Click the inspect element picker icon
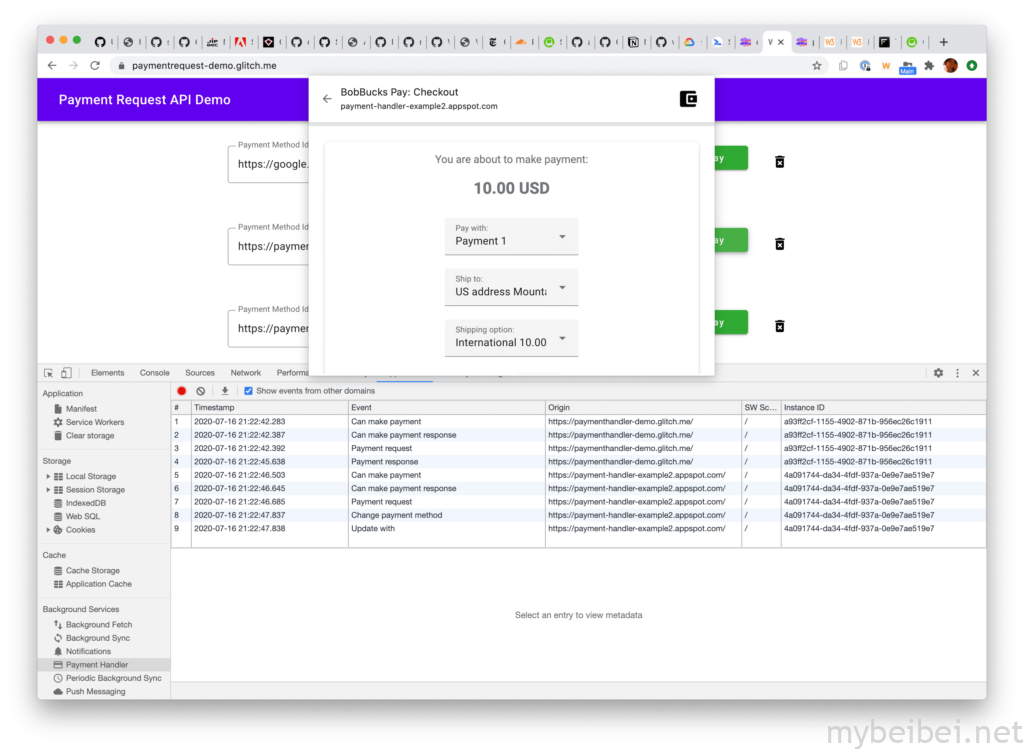1024x749 pixels. pos(50,373)
